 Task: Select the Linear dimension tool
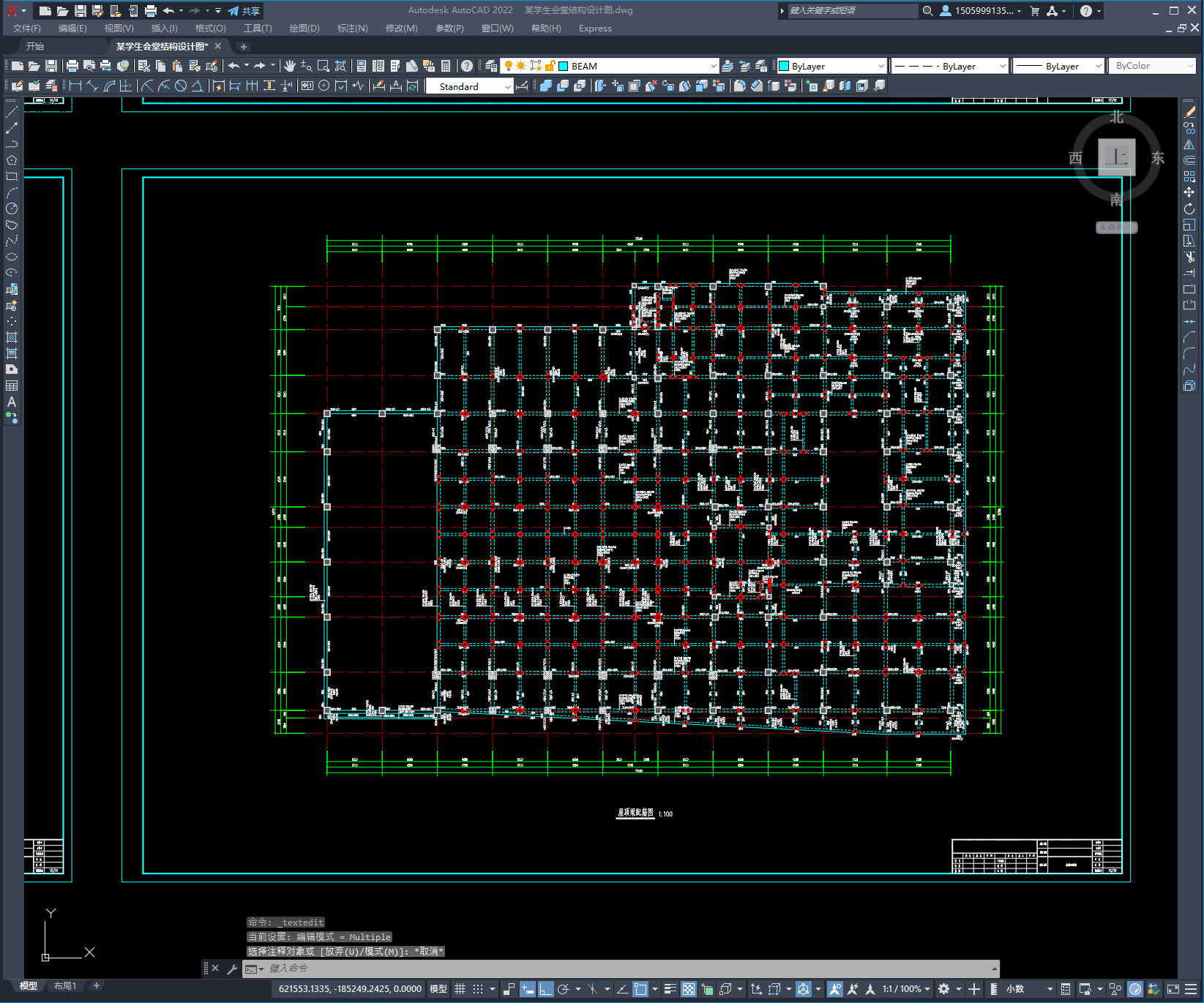click(x=75, y=86)
